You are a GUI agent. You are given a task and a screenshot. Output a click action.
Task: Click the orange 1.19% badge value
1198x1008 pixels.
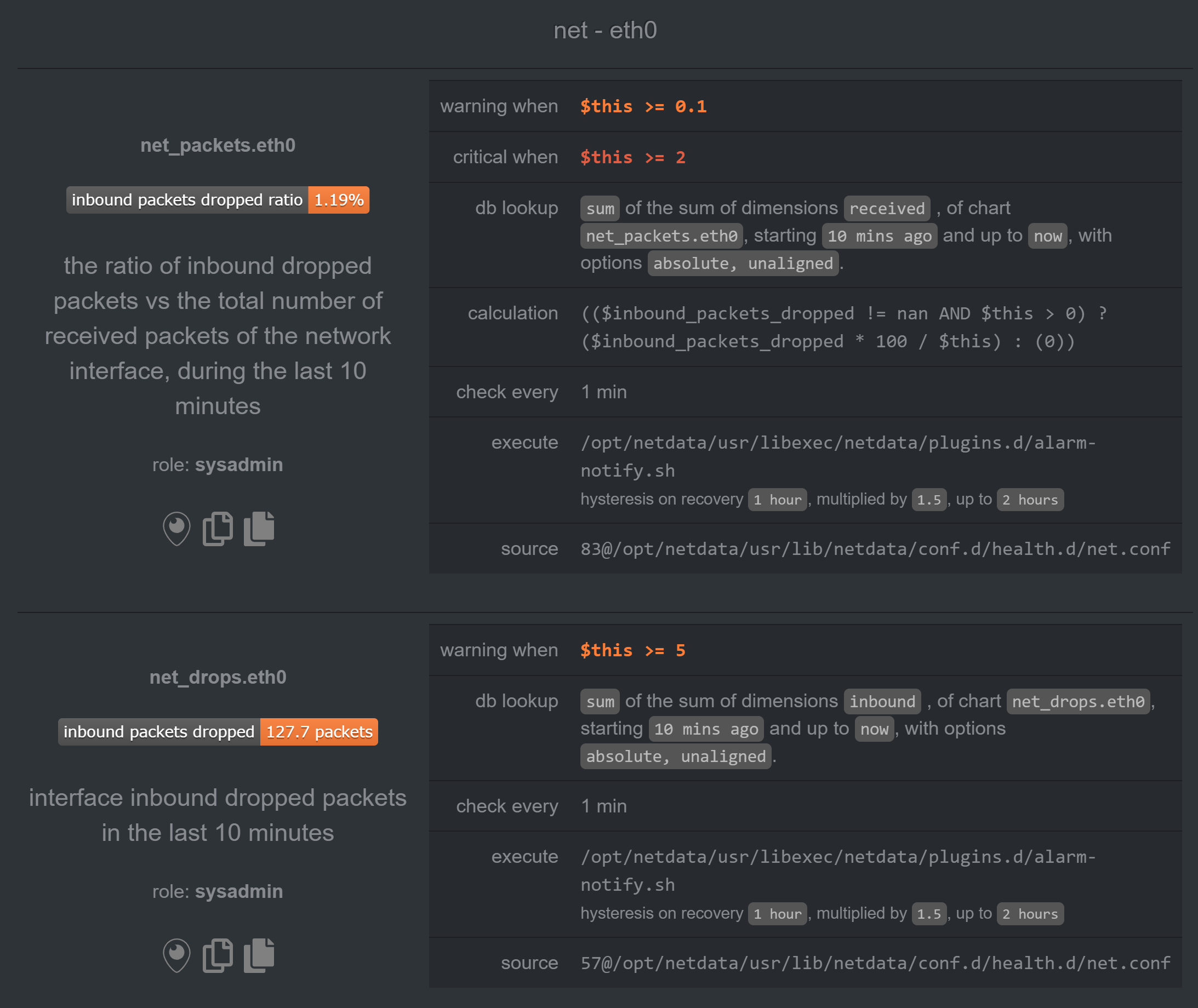click(339, 200)
